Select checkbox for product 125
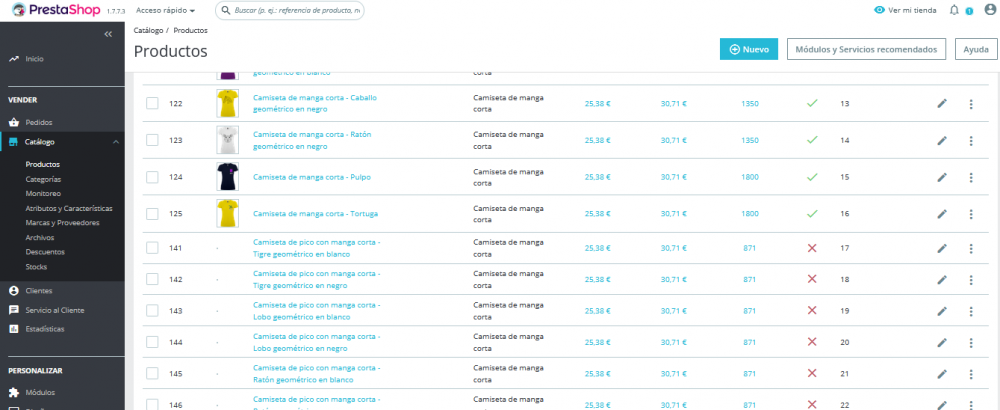The image size is (1000, 410). (x=152, y=214)
